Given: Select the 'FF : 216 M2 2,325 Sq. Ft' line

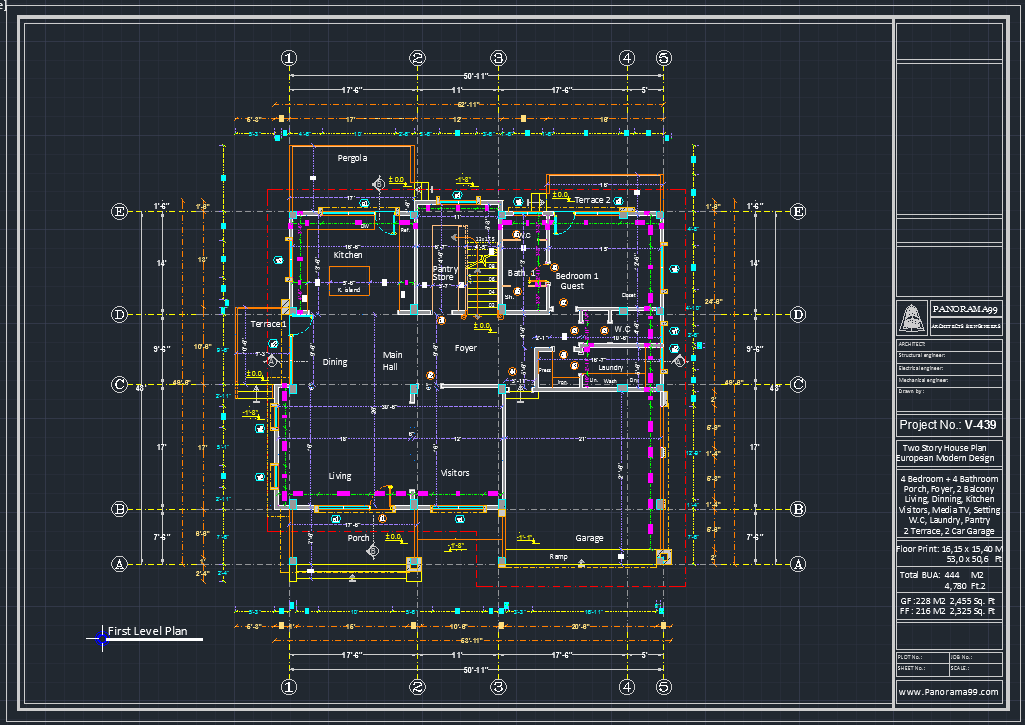Looking at the screenshot, I should point(947,611).
